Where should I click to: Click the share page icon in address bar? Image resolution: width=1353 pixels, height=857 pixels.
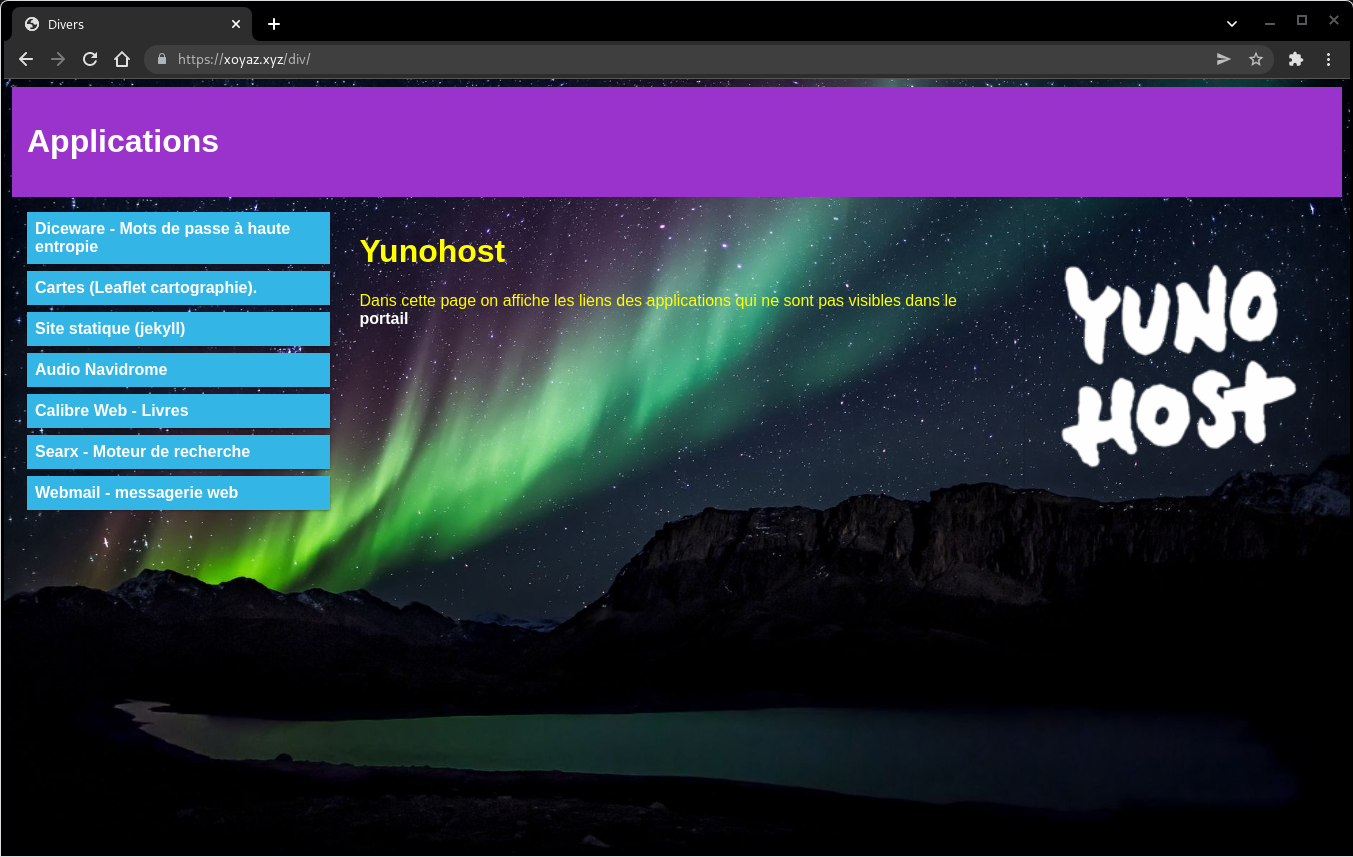point(1223,59)
